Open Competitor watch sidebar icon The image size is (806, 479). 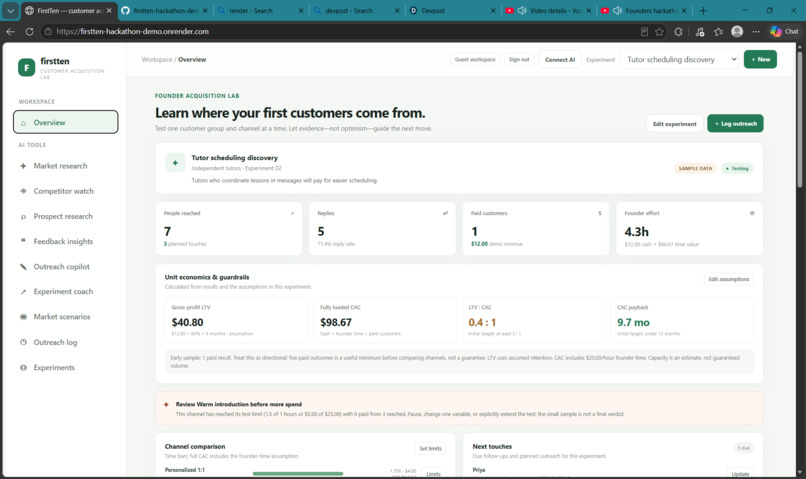click(23, 191)
